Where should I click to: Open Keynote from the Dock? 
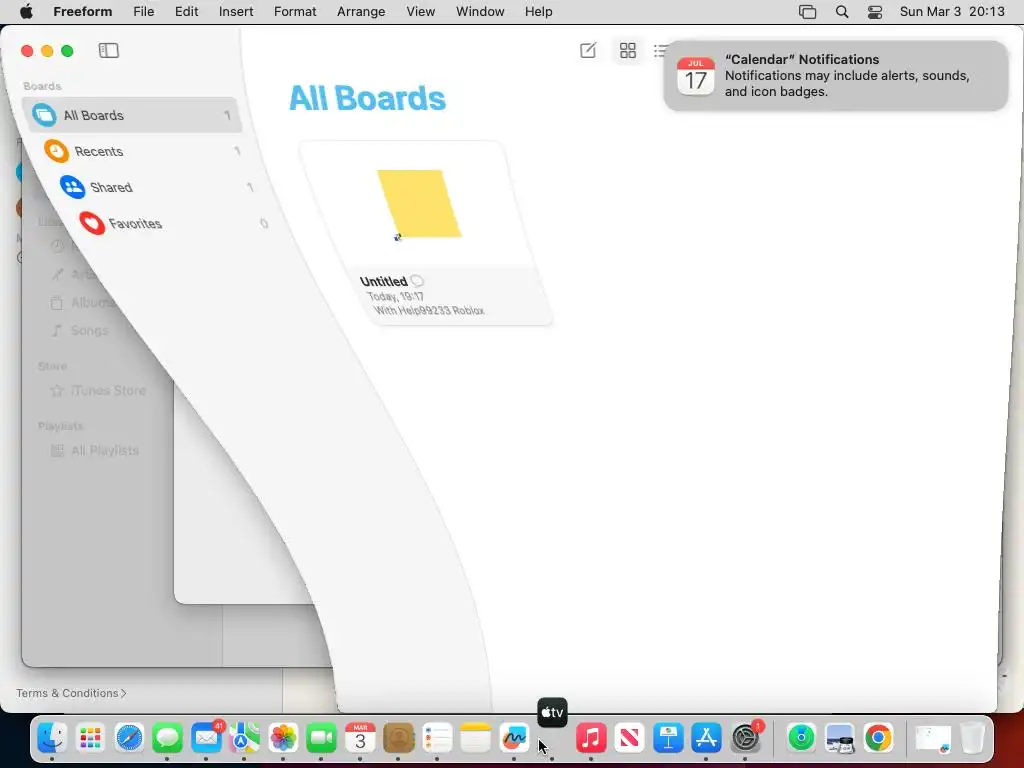[x=668, y=738]
